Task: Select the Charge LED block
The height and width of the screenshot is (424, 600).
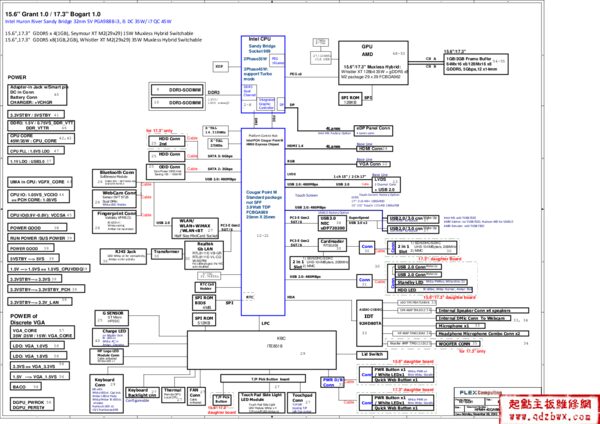Action: point(112,338)
